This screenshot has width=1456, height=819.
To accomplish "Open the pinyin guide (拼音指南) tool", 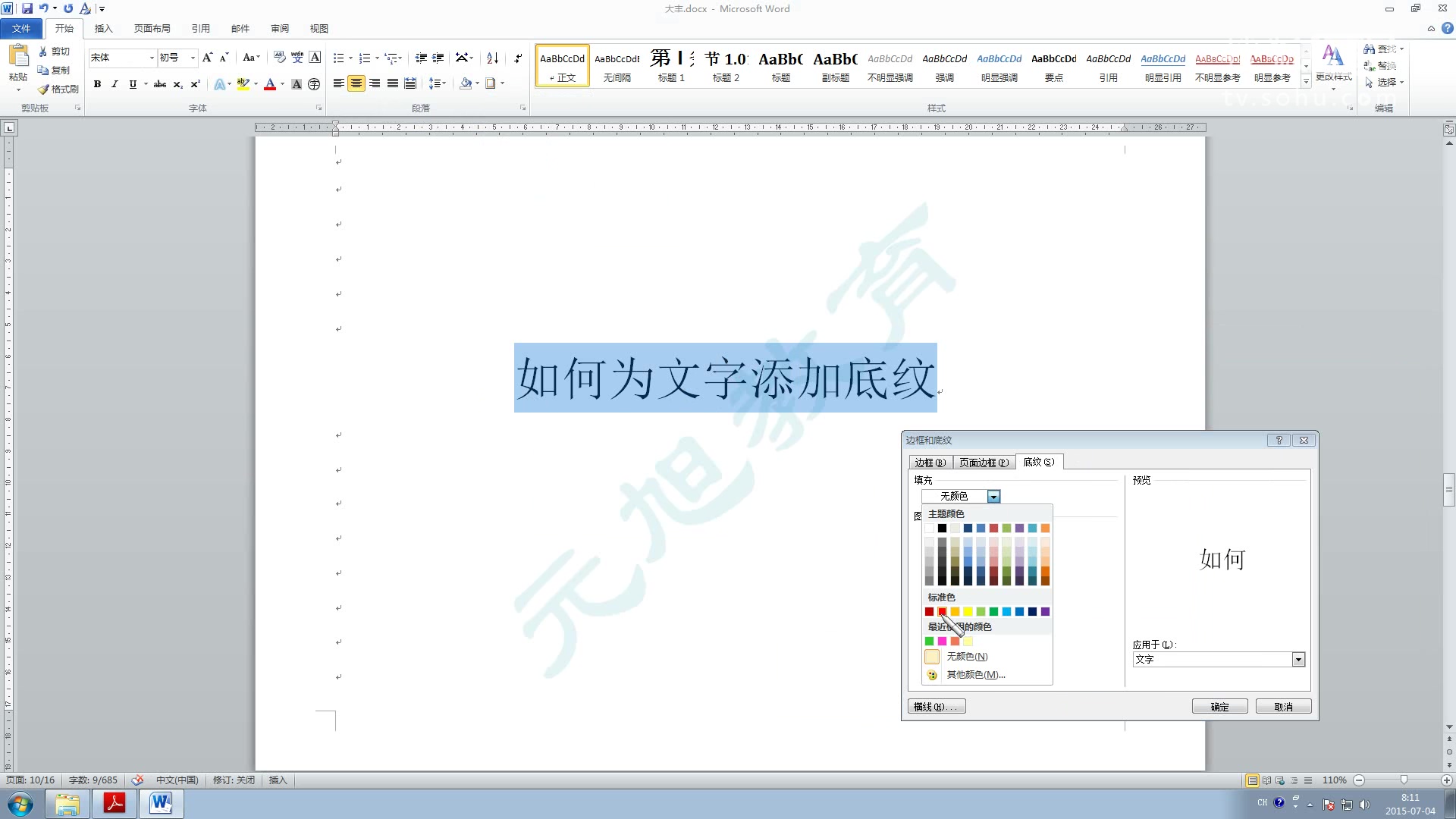I will [297, 57].
